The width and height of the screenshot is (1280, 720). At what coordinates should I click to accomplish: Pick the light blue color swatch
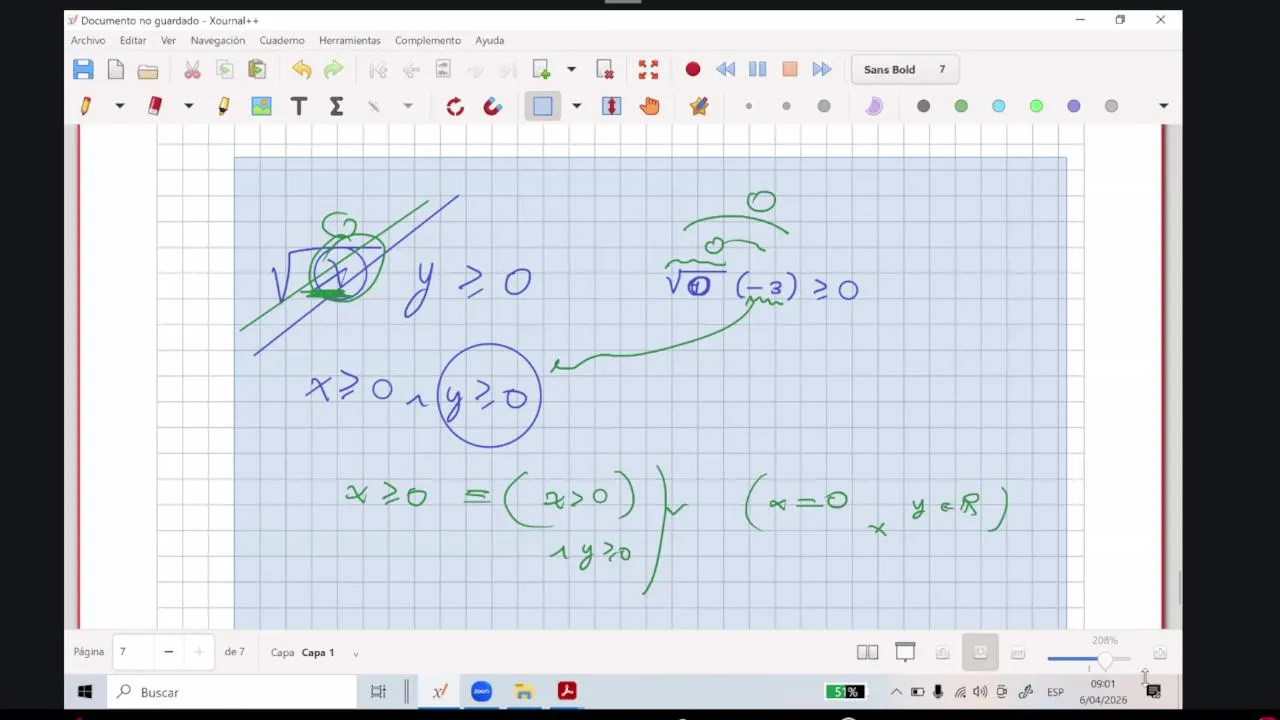click(x=998, y=106)
